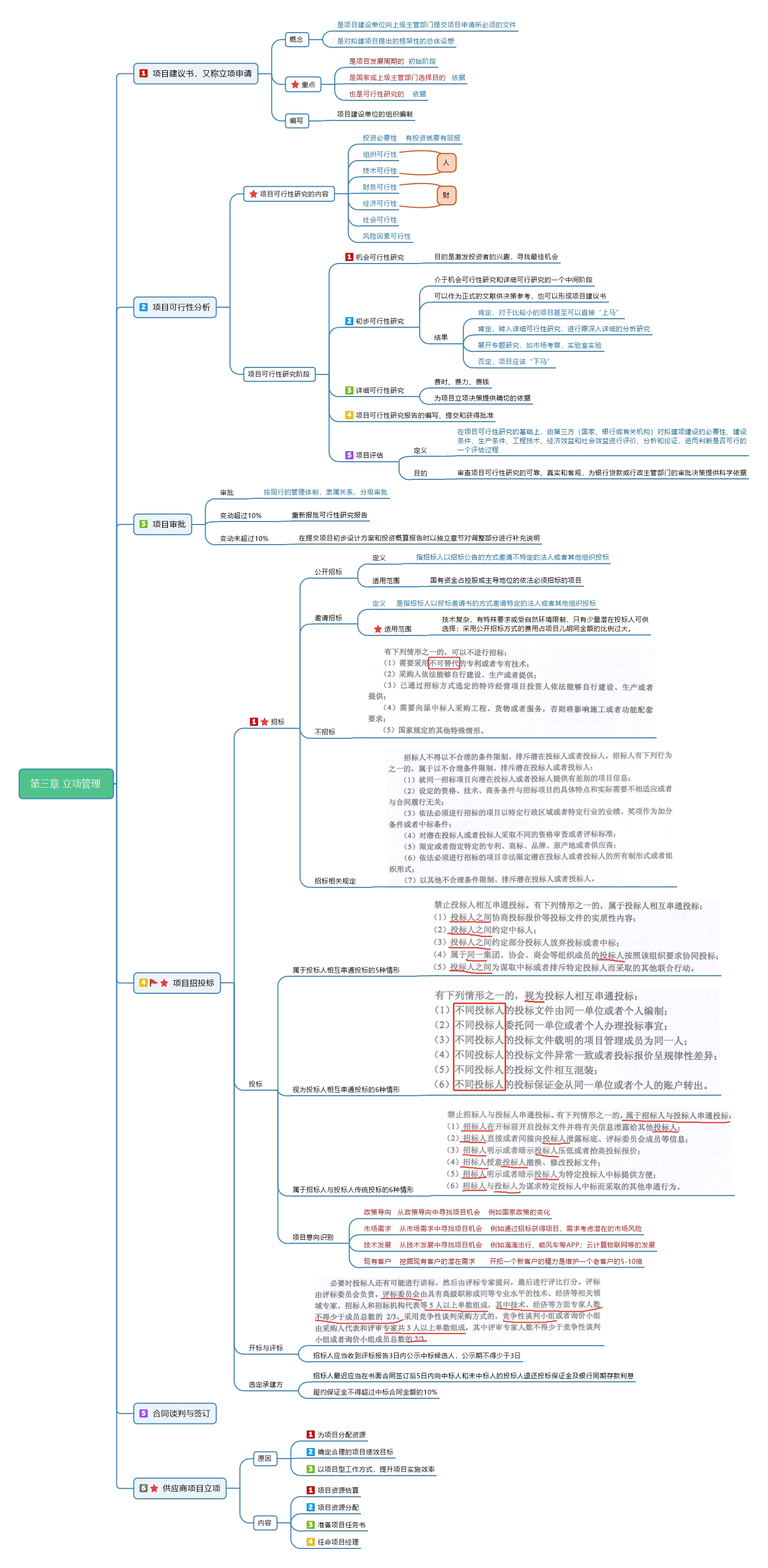Click the red star beside 重点
Image resolution: width=768 pixels, height=1568 pixels.
coord(295,85)
